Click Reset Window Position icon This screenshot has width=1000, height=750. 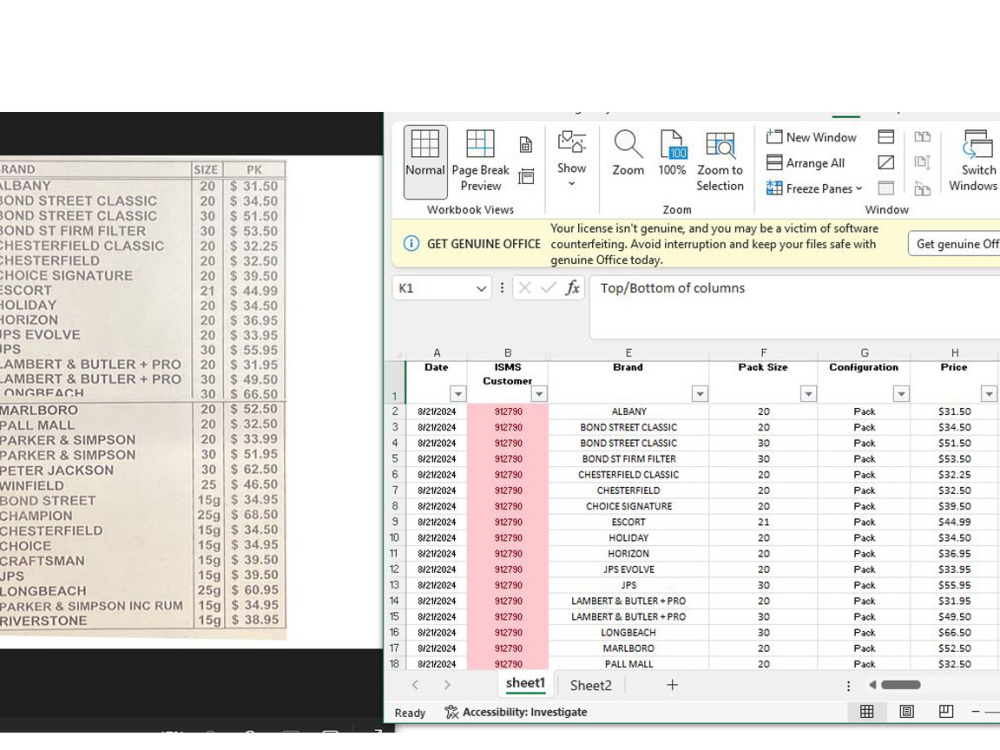pyautogui.click(x=922, y=188)
